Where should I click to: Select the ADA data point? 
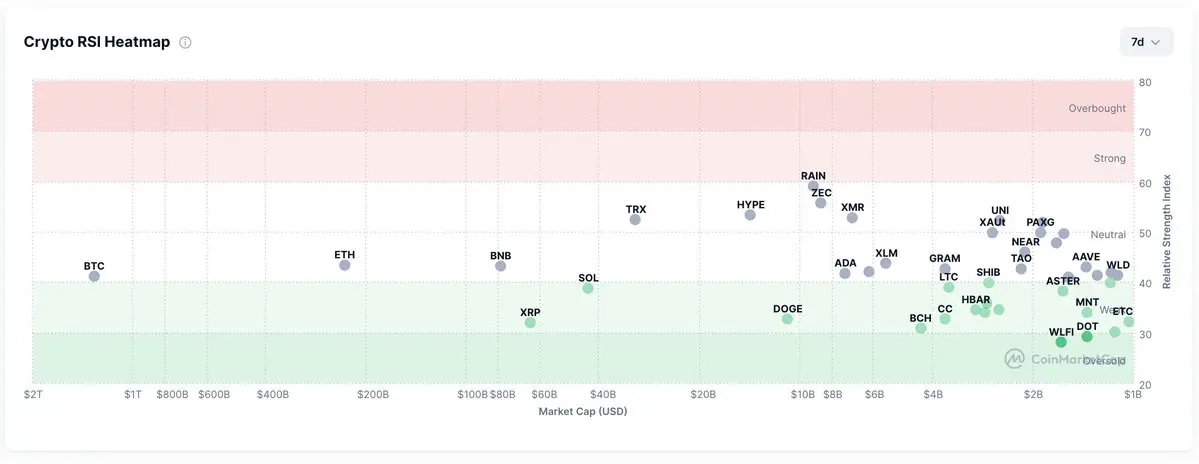[x=845, y=273]
